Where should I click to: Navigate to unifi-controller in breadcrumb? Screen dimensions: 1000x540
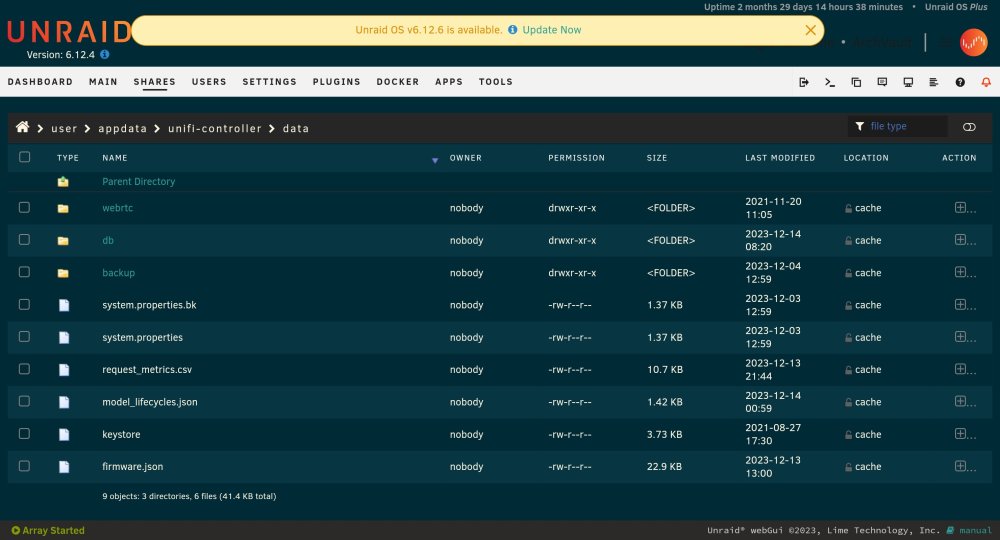(215, 128)
